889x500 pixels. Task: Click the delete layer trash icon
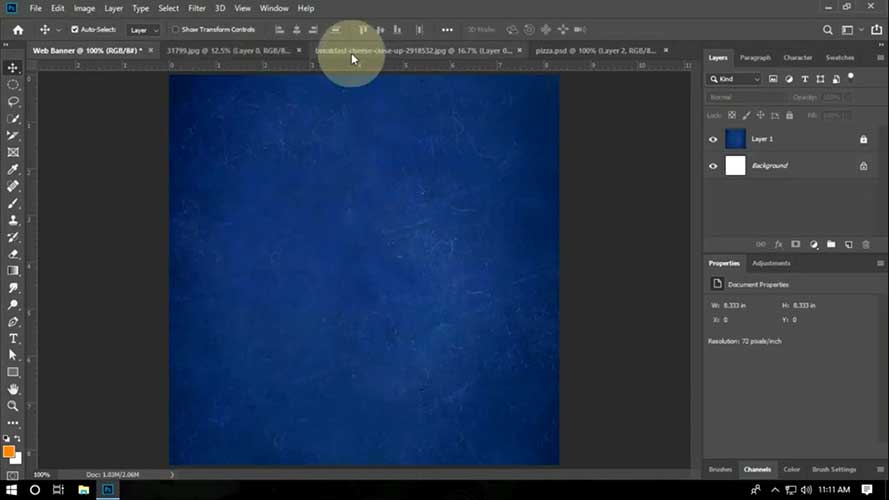pos(866,243)
